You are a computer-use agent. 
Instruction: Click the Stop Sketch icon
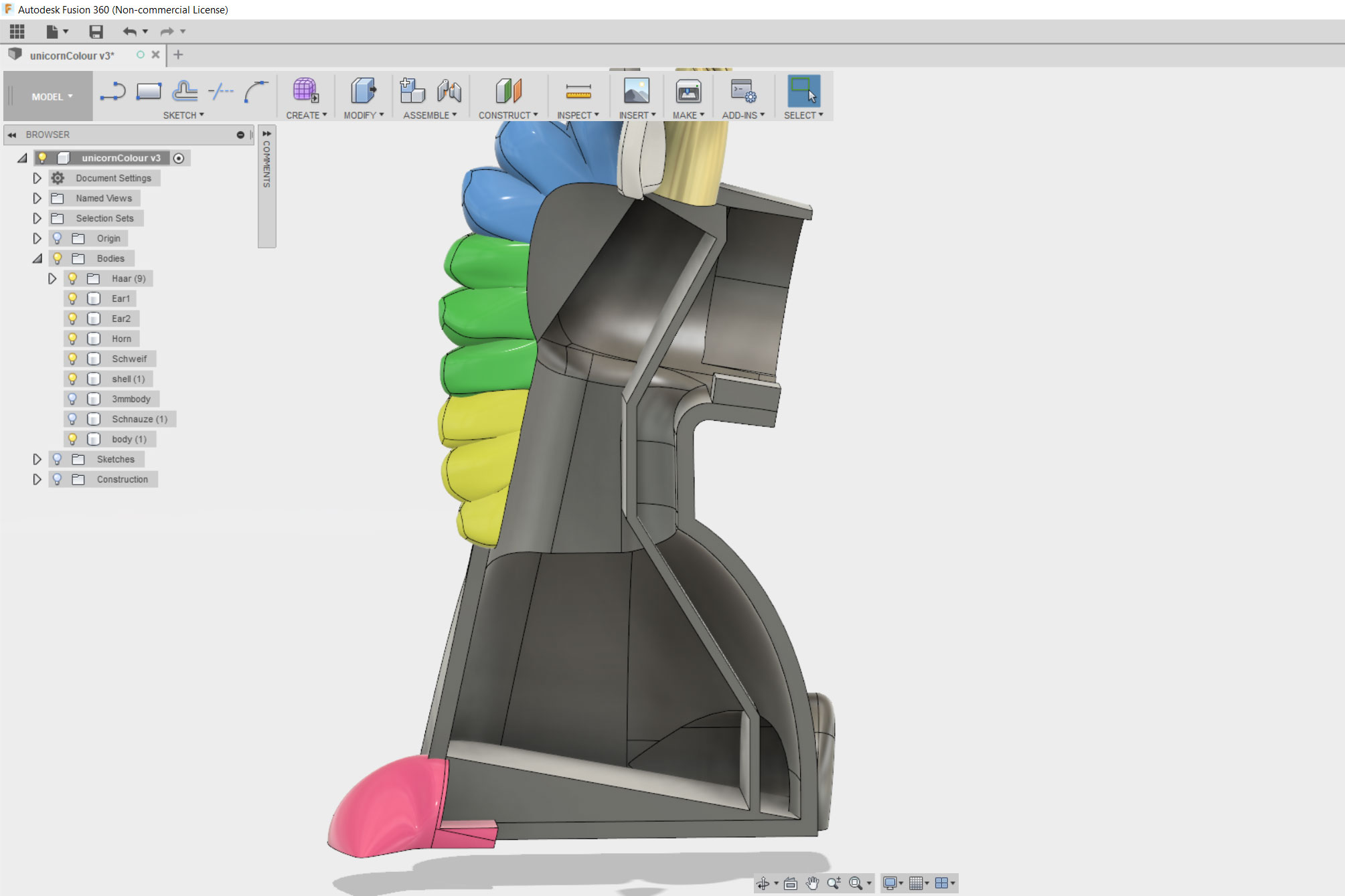tap(185, 91)
